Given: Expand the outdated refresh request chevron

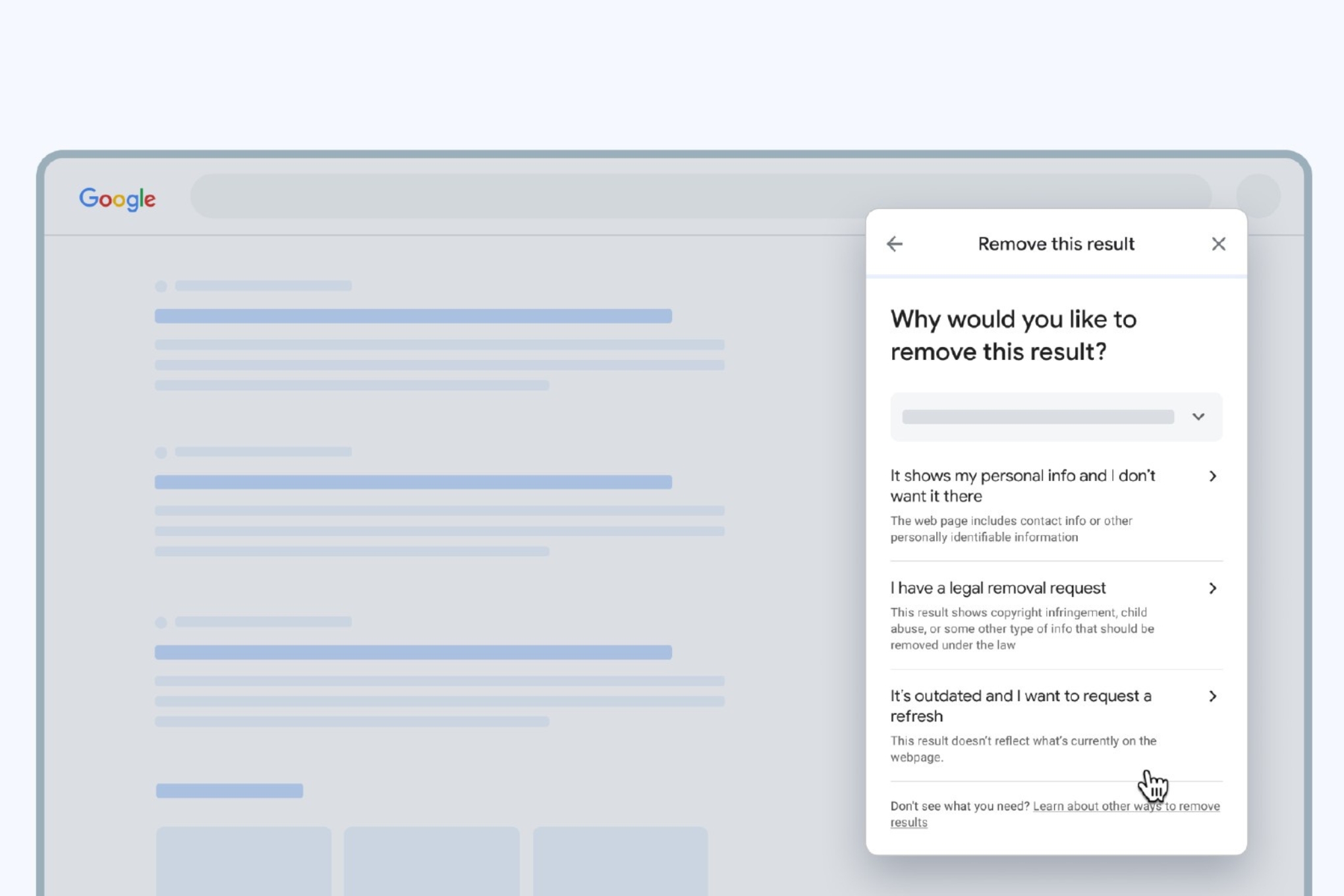Looking at the screenshot, I should pyautogui.click(x=1212, y=696).
